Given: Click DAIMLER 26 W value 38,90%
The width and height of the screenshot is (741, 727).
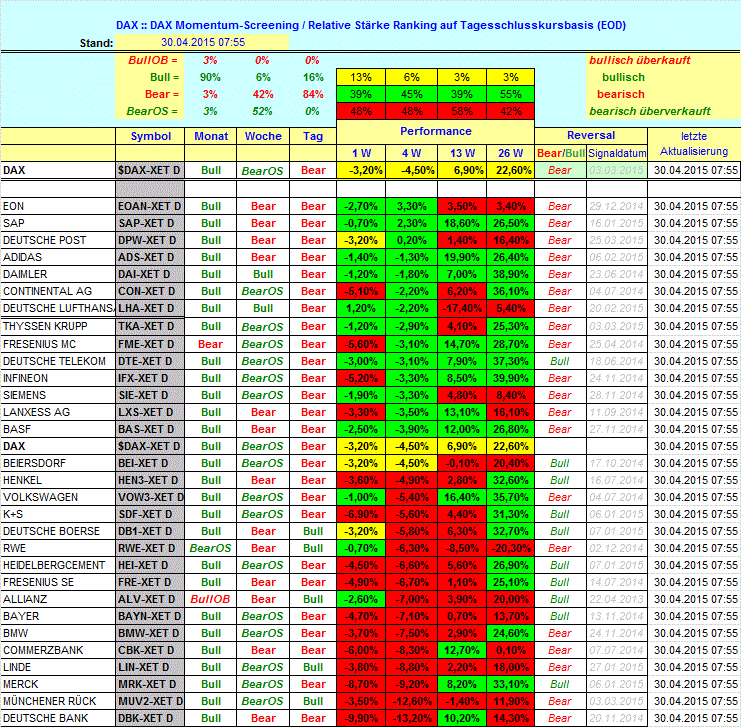Looking at the screenshot, I should click(x=510, y=274).
